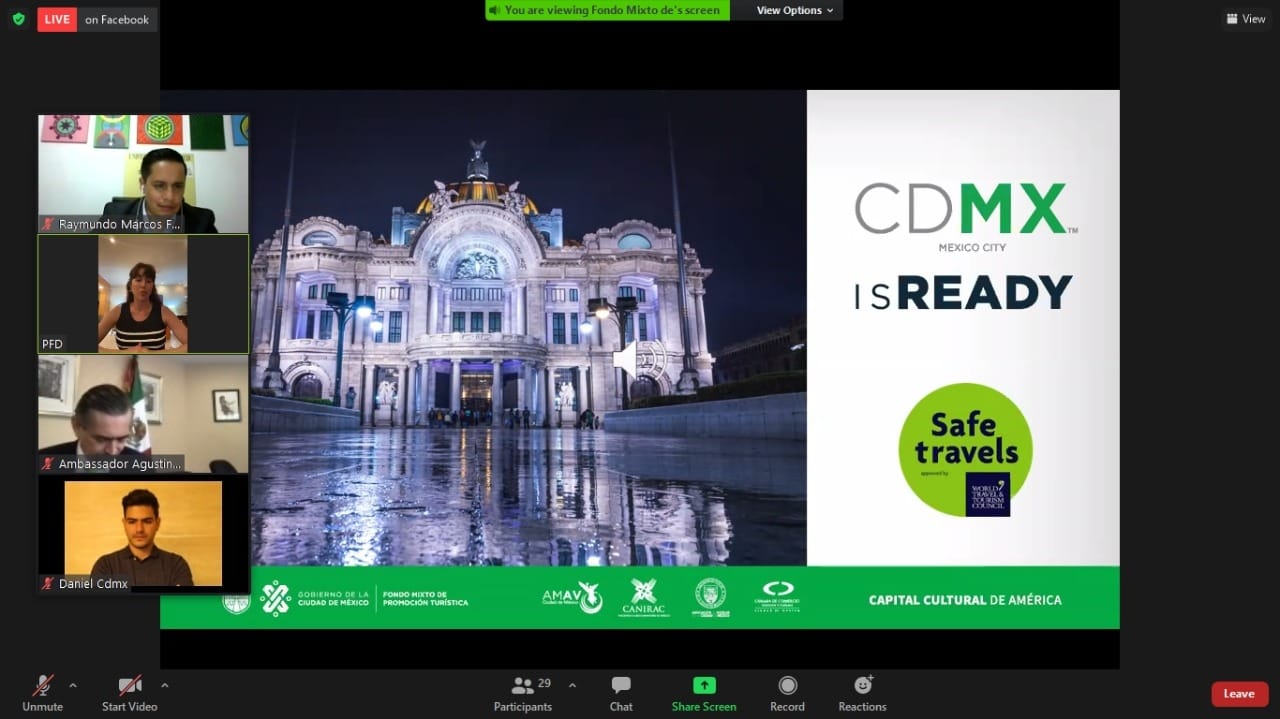Click the muted mic icon next to Raymundo Marcos
1280x719 pixels.
pyautogui.click(x=48, y=224)
